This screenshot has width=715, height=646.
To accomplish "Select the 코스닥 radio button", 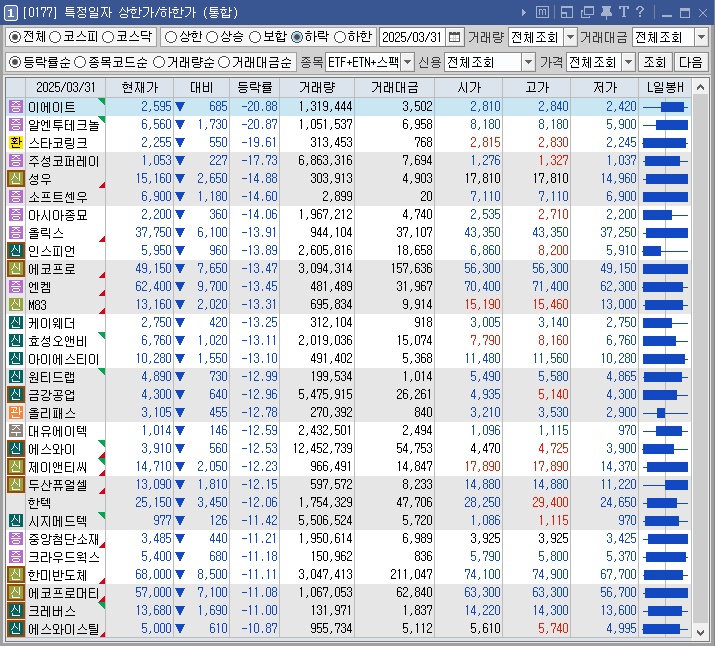I will [x=108, y=37].
